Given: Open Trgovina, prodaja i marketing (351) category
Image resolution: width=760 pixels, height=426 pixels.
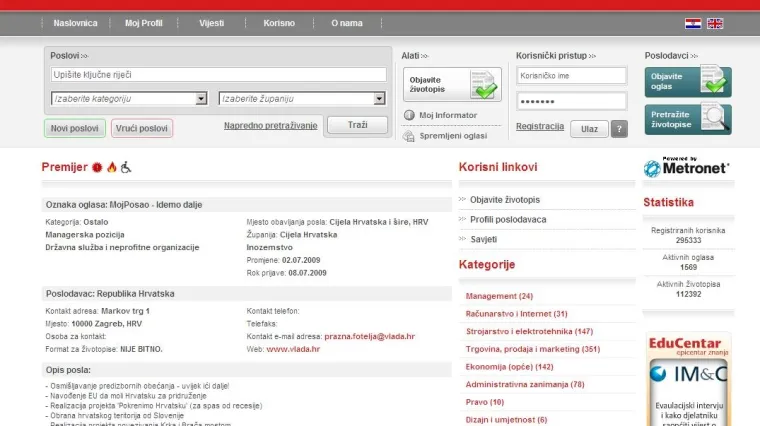Looking at the screenshot, I should [x=533, y=349].
